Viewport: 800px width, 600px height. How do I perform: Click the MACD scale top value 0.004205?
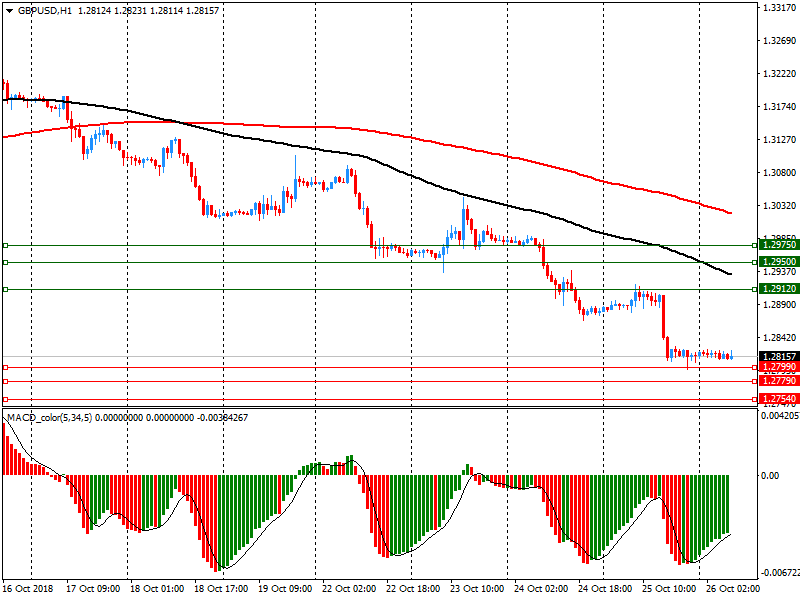[x=780, y=416]
